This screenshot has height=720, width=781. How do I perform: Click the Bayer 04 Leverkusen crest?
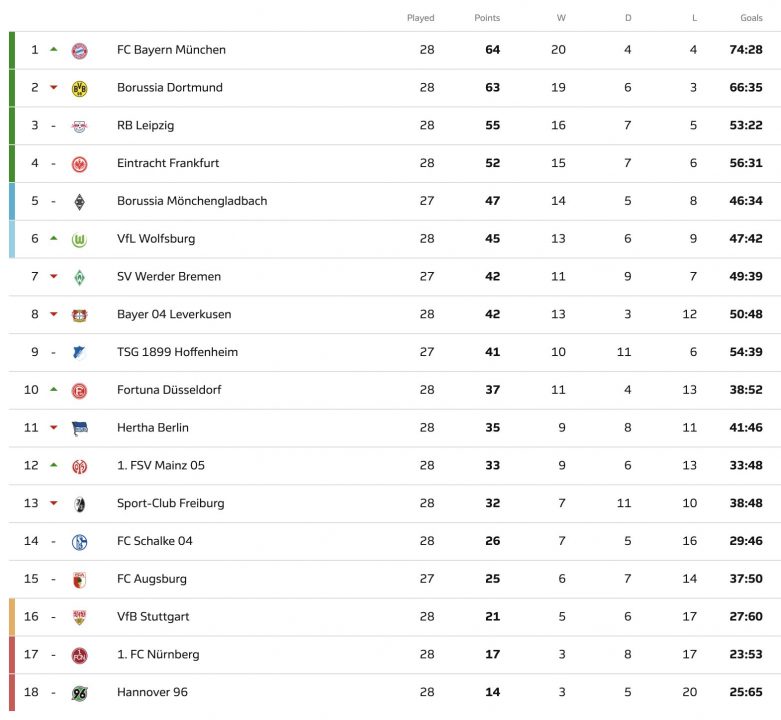[x=79, y=315]
